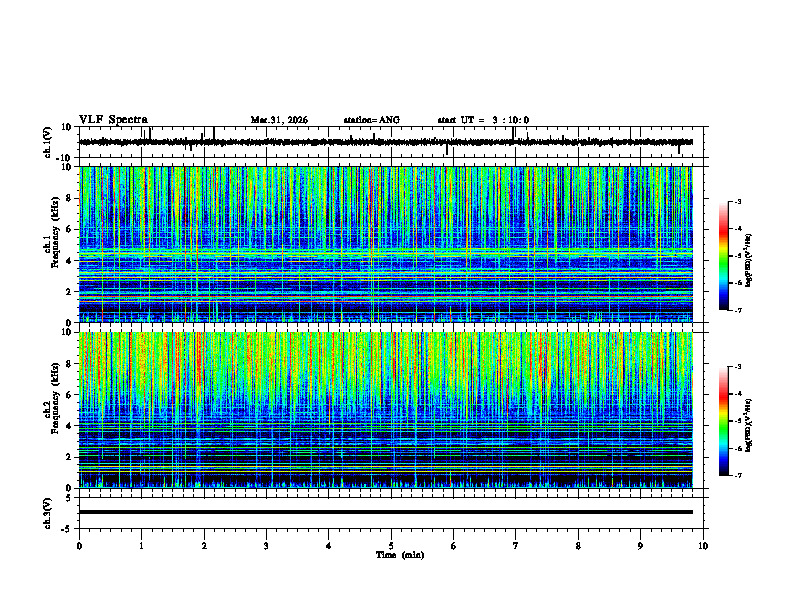Click the "8" kHz tick of ch.1 spectrogram
This screenshot has width=792, height=612.
pyautogui.click(x=69, y=198)
